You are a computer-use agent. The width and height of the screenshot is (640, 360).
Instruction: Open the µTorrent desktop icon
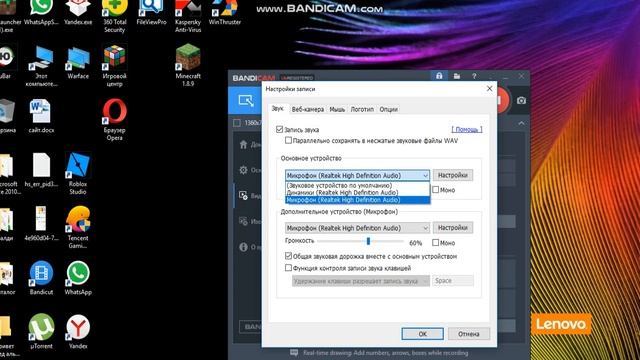click(x=41, y=331)
